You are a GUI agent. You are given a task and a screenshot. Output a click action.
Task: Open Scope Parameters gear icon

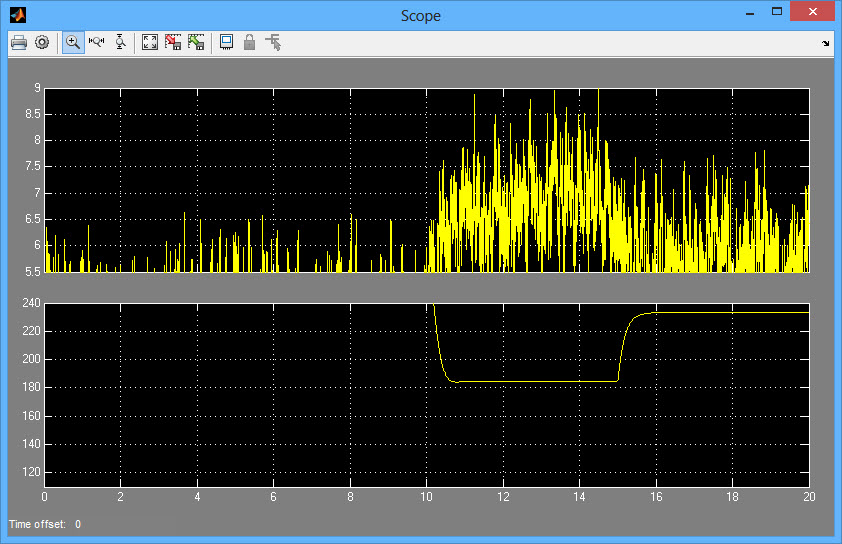tap(42, 42)
